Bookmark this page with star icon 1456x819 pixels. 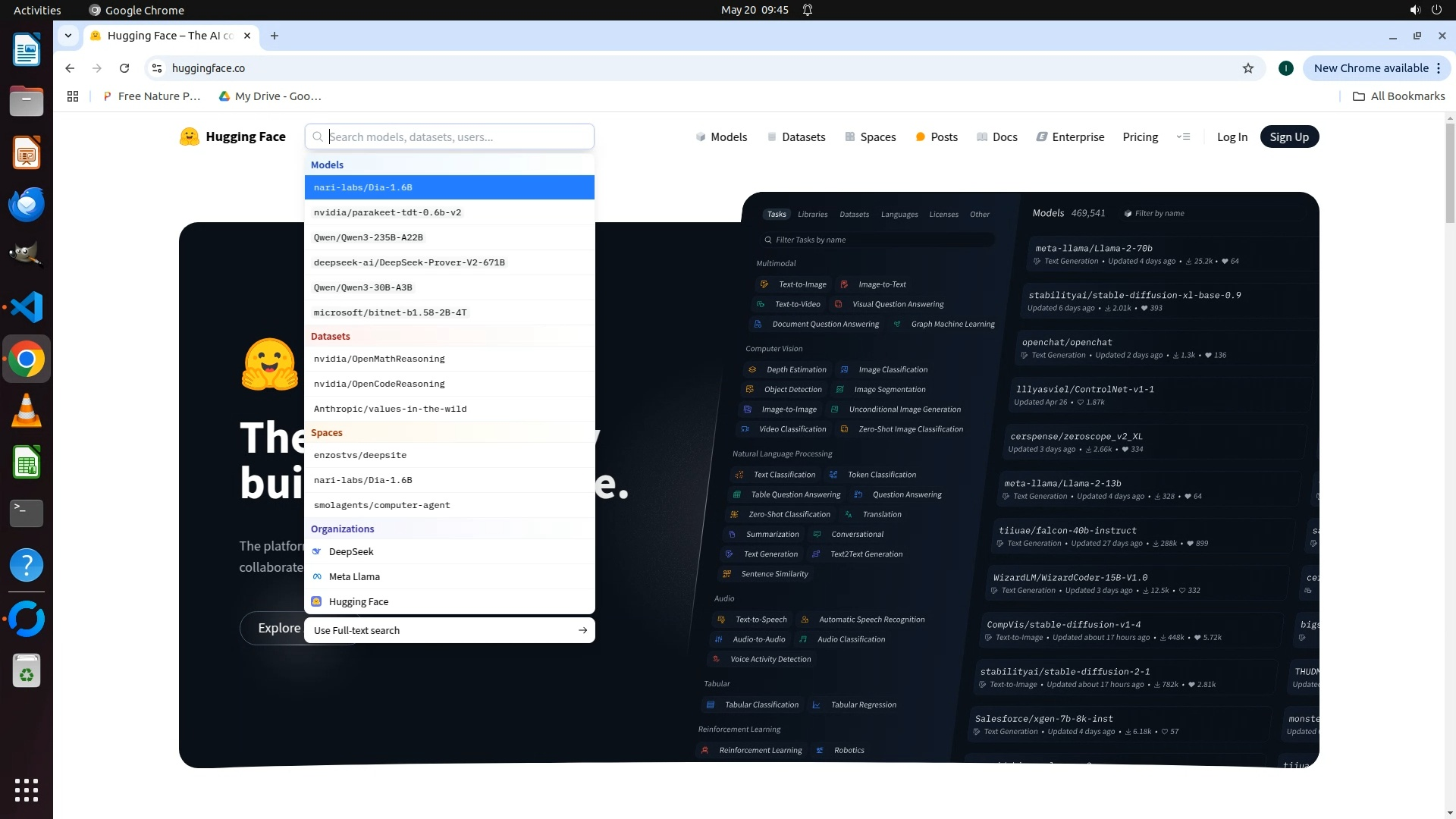pyautogui.click(x=1248, y=68)
